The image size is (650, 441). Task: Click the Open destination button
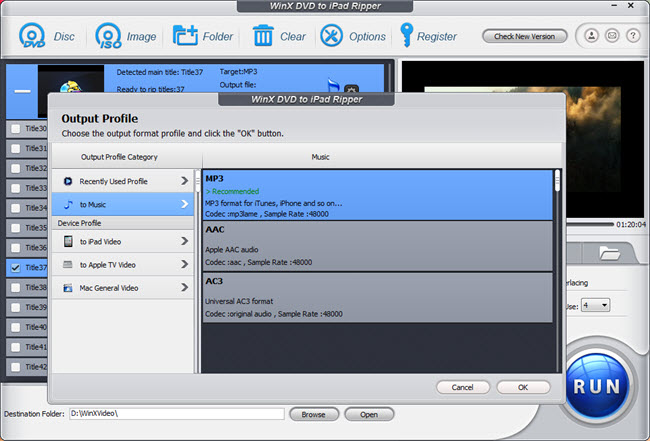tap(369, 414)
